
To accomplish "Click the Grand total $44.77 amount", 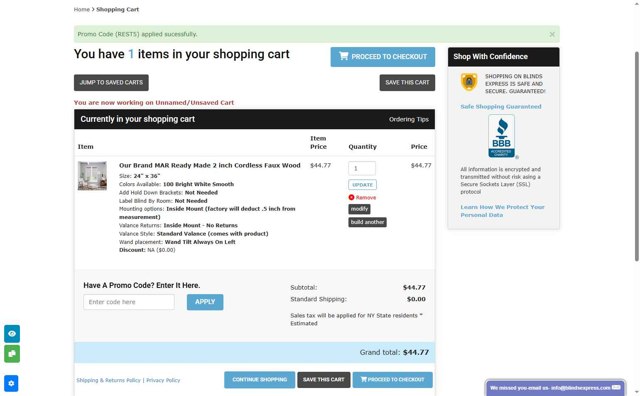I will pyautogui.click(x=416, y=352).
